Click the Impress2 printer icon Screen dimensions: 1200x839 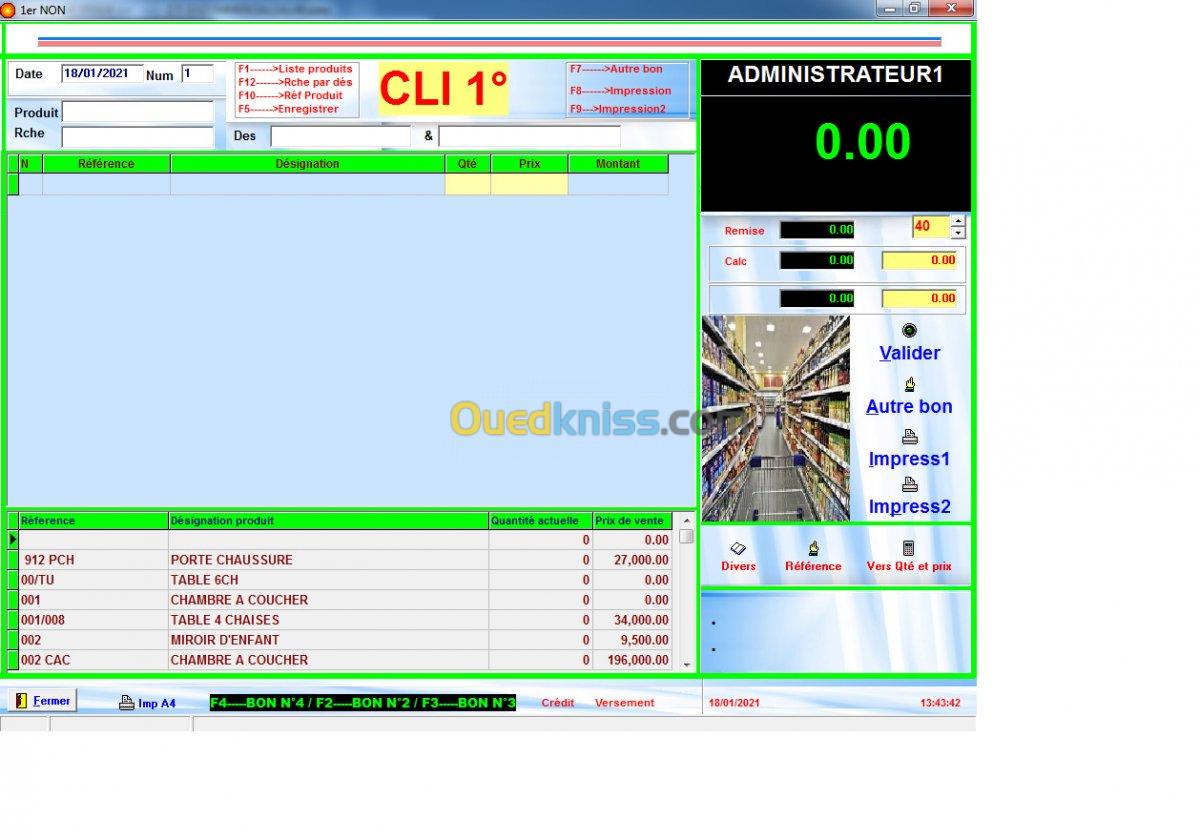point(909,485)
